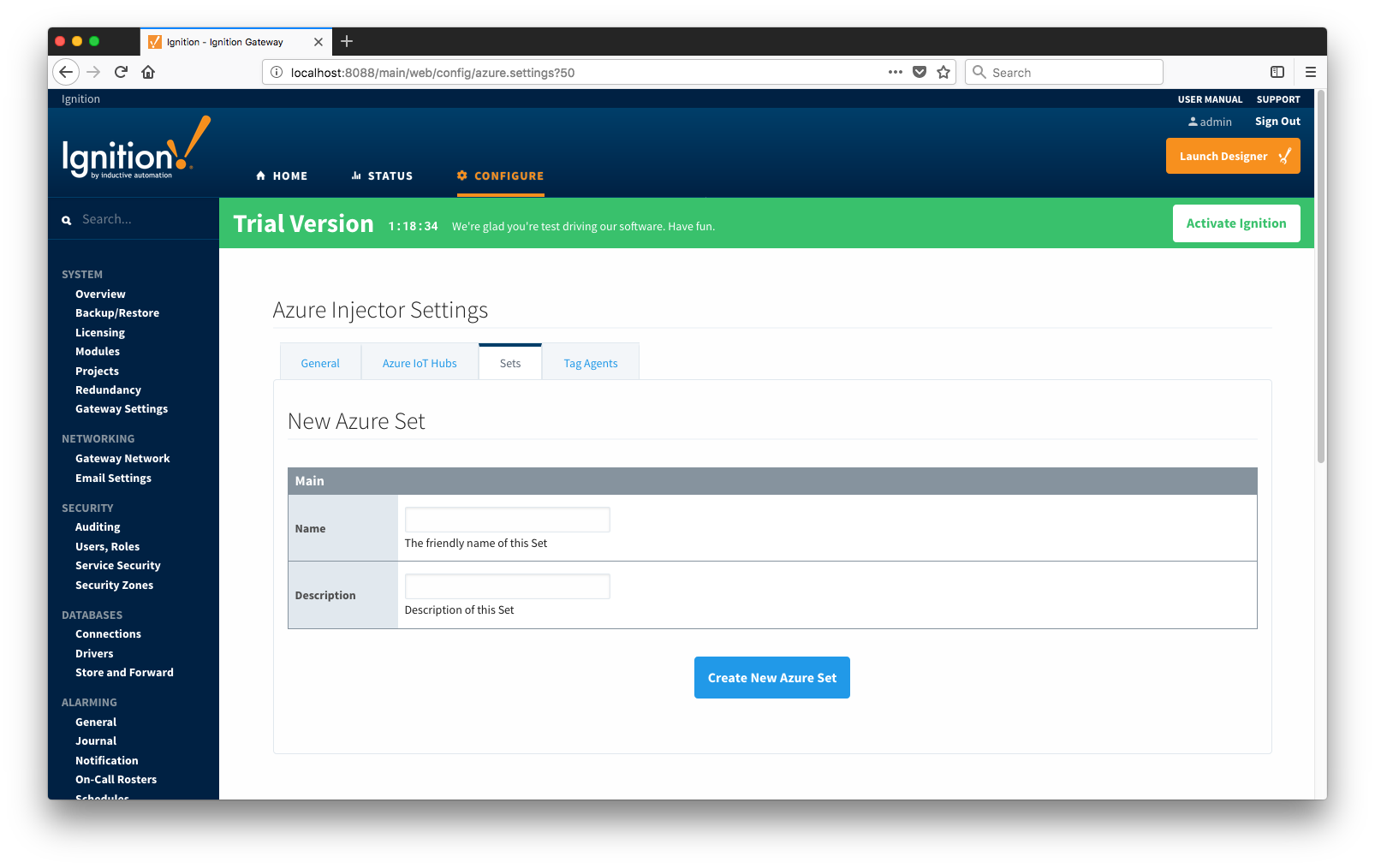Bookmark this page with the star icon

[x=943, y=72]
